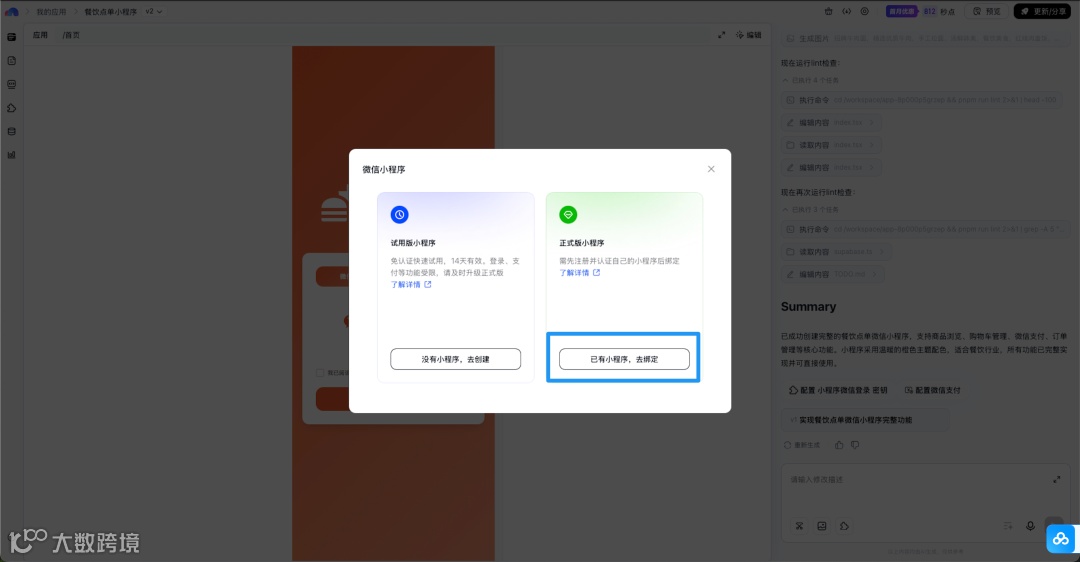The image size is (1080, 562).
Task: Expand the 编辑内容 TODO.md row
Action: (833, 274)
